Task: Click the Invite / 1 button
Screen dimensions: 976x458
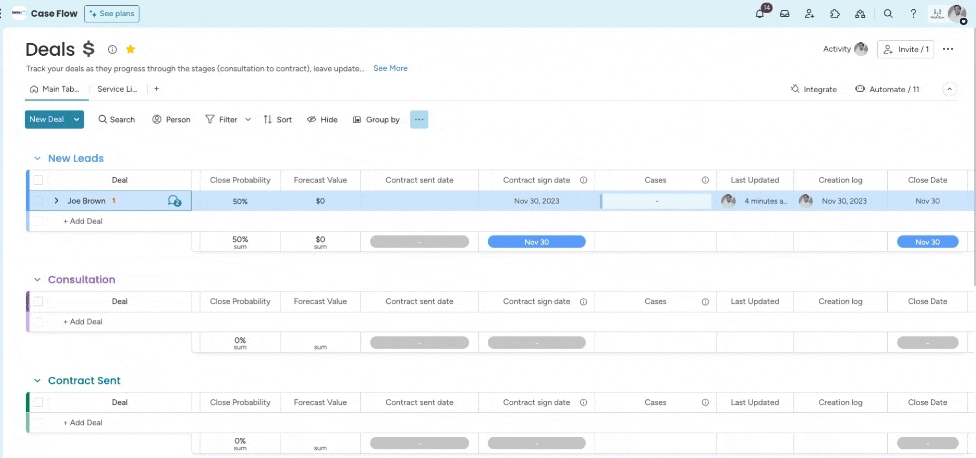Action: (905, 49)
